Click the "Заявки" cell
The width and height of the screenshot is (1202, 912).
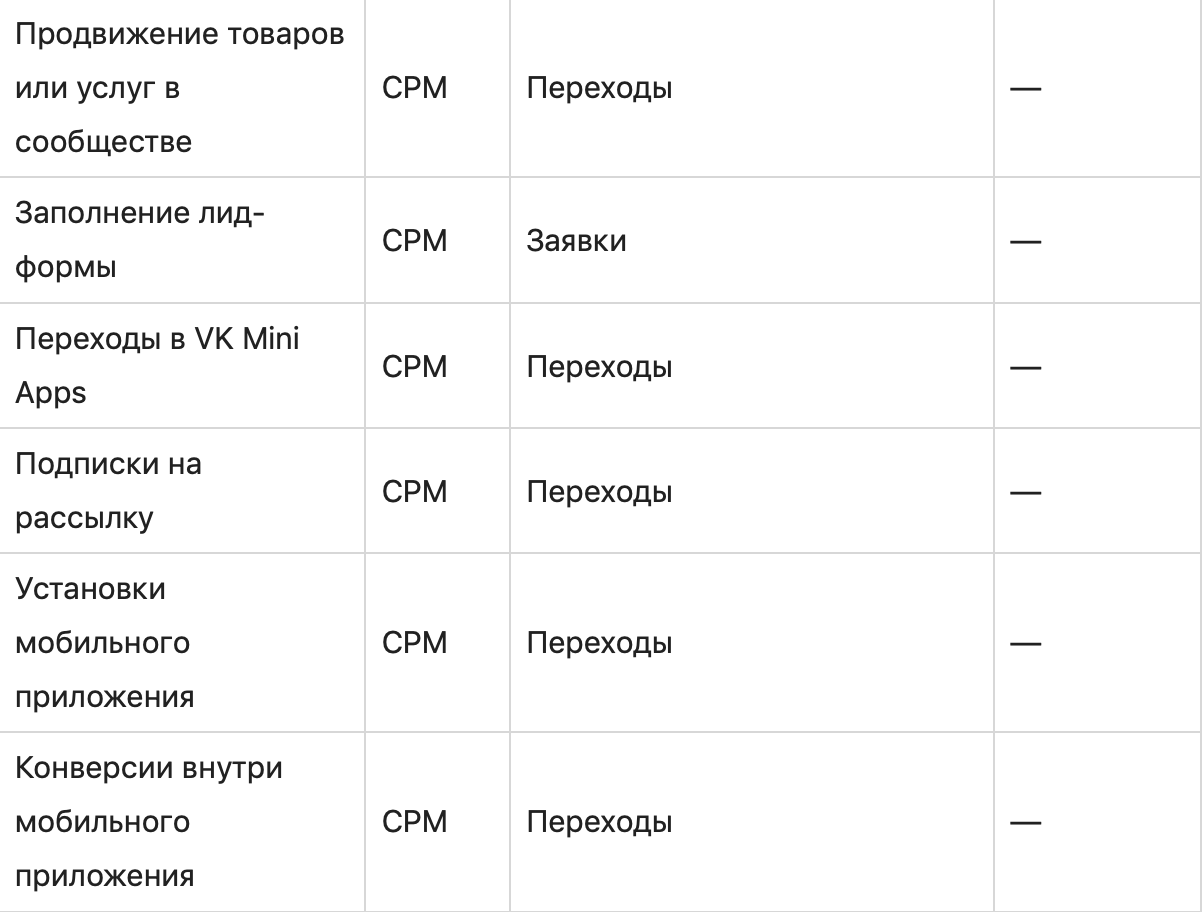(x=576, y=241)
